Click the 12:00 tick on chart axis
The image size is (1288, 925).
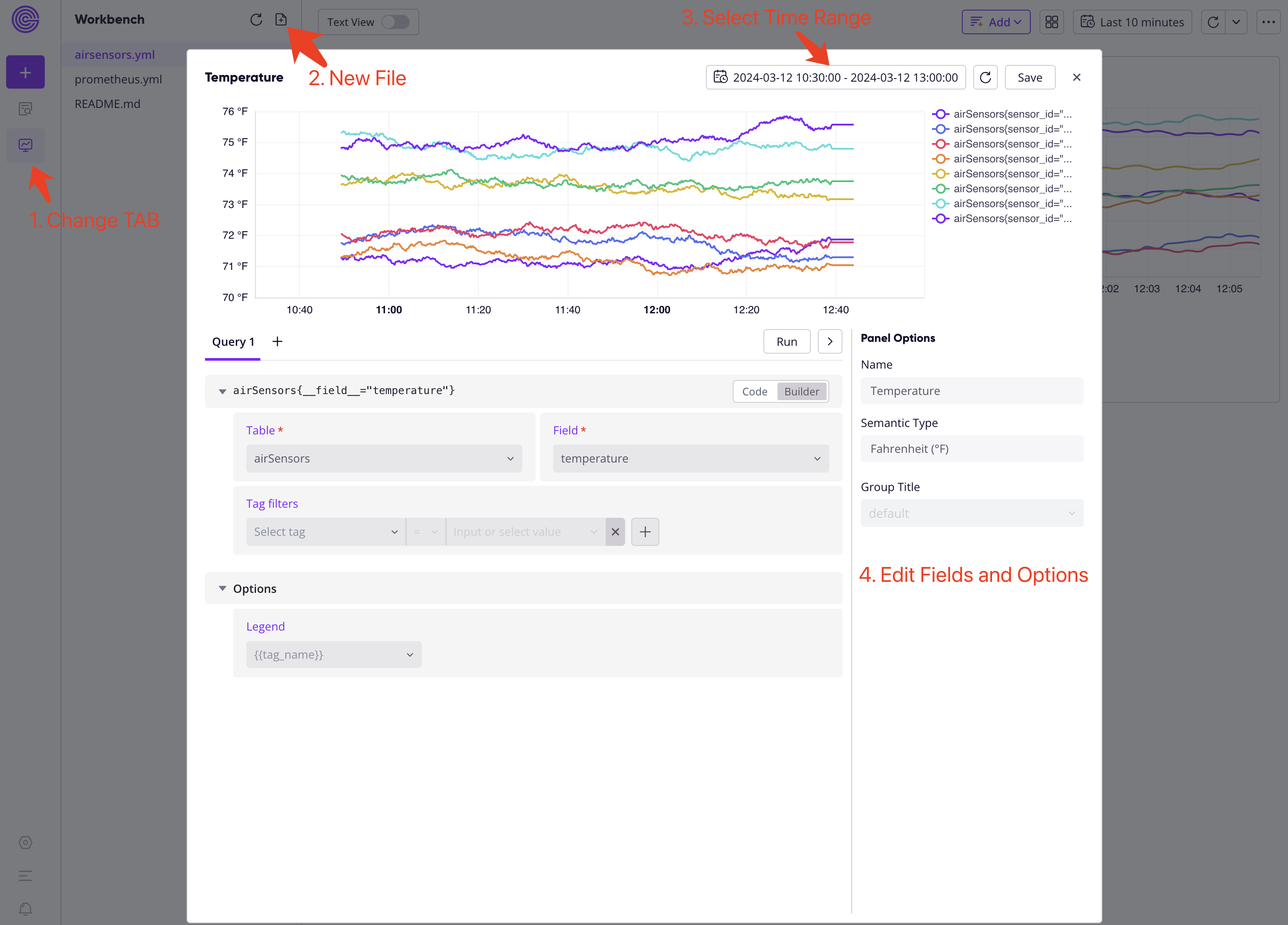tap(656, 309)
